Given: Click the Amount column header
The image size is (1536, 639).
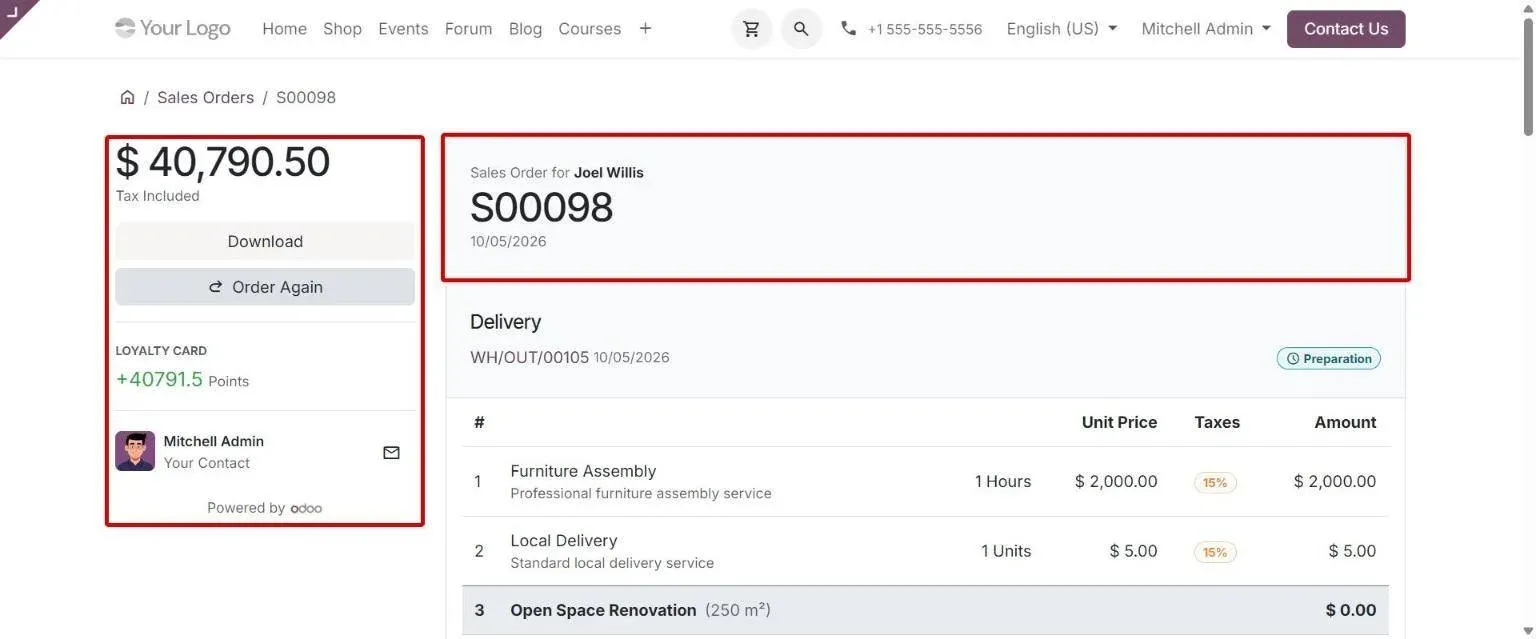Looking at the screenshot, I should tap(1345, 422).
